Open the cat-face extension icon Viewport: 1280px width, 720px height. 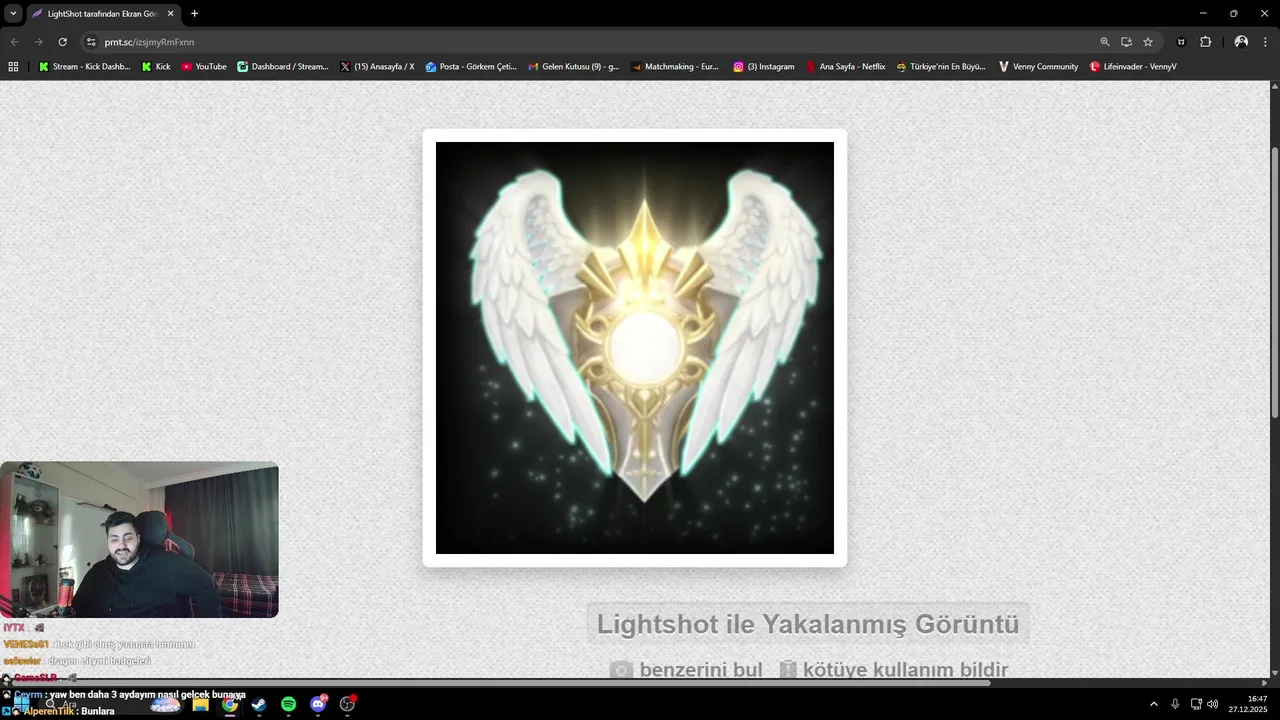(x=1182, y=42)
